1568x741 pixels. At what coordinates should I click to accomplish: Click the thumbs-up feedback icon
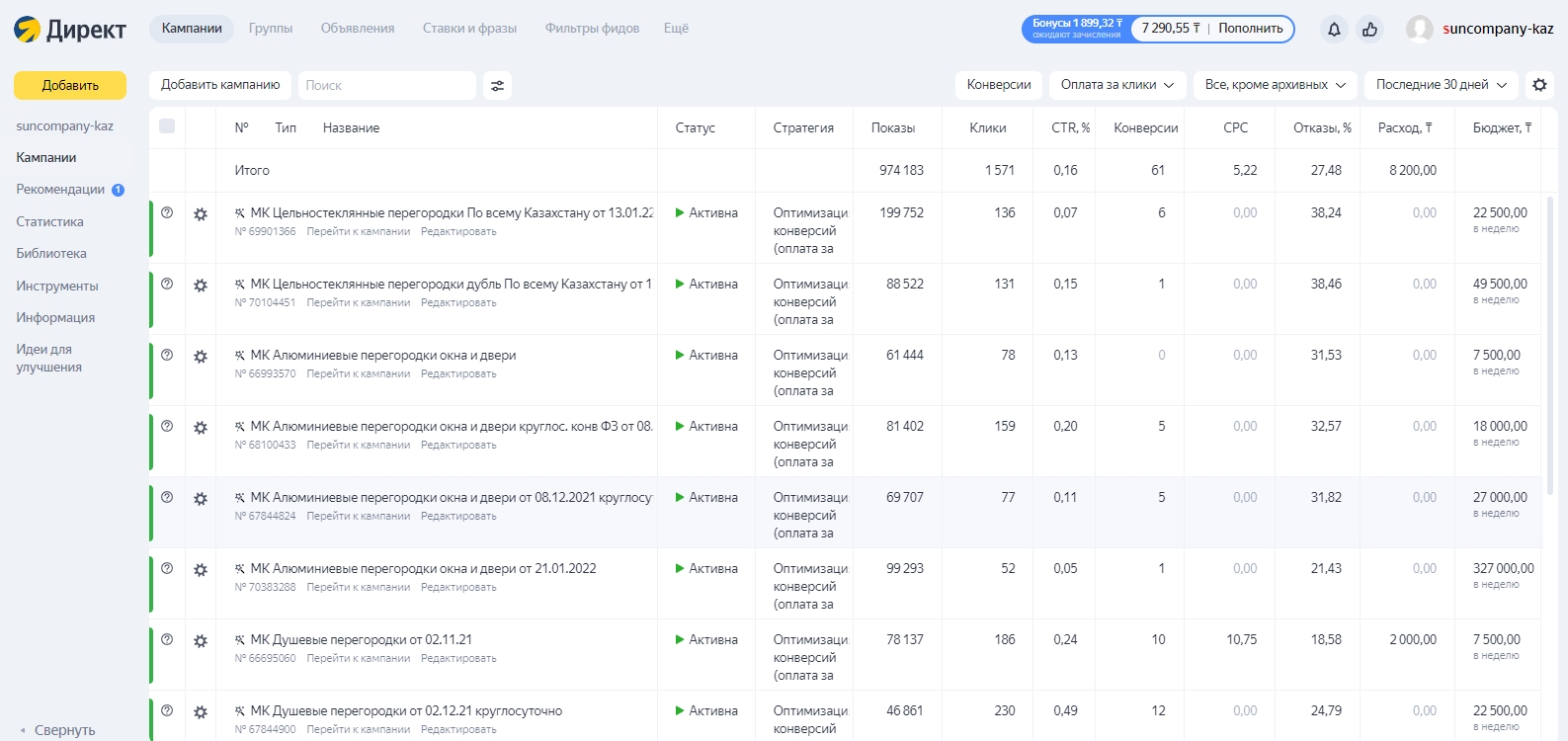[x=1369, y=30]
